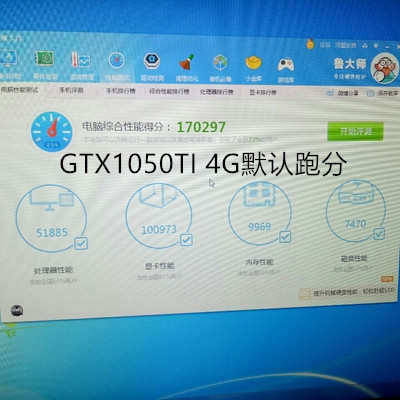Click the 问题反馈 link in title bar
Image resolution: width=400 pixels, height=400 pixels.
pos(346,45)
